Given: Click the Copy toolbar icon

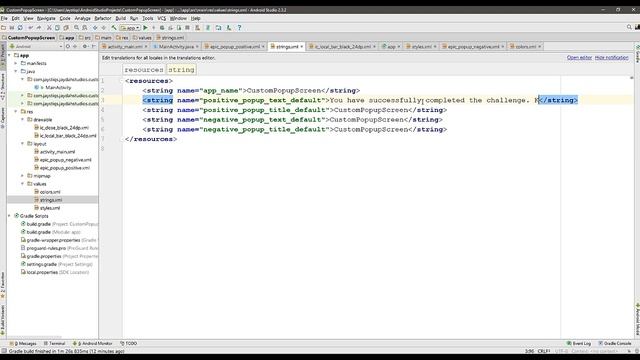Looking at the screenshot, I should [x=58, y=28].
